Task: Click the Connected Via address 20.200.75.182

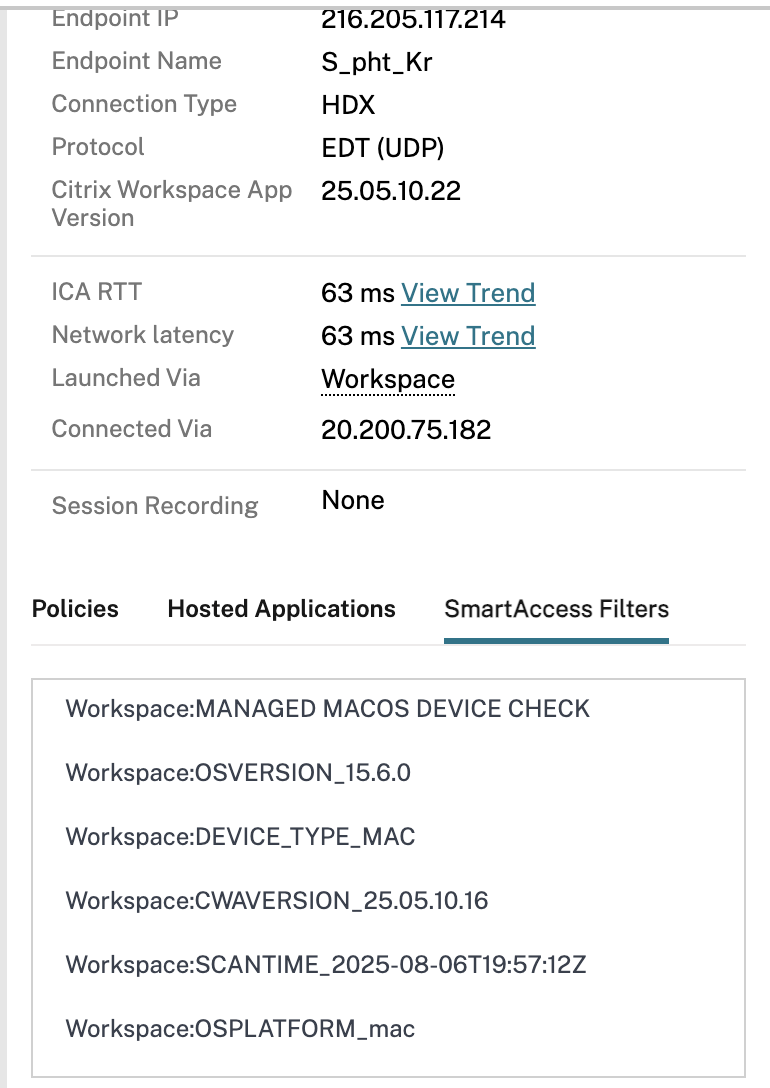Action: [x=406, y=430]
